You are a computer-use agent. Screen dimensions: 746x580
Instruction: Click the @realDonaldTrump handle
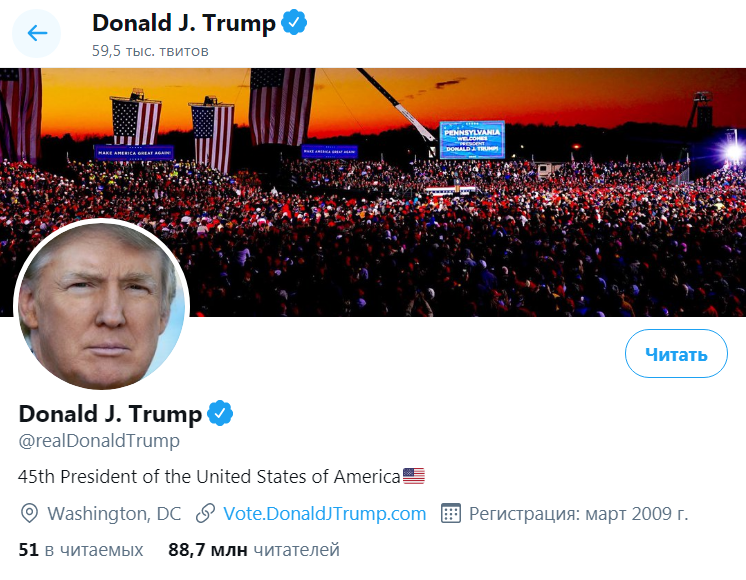(x=99, y=441)
